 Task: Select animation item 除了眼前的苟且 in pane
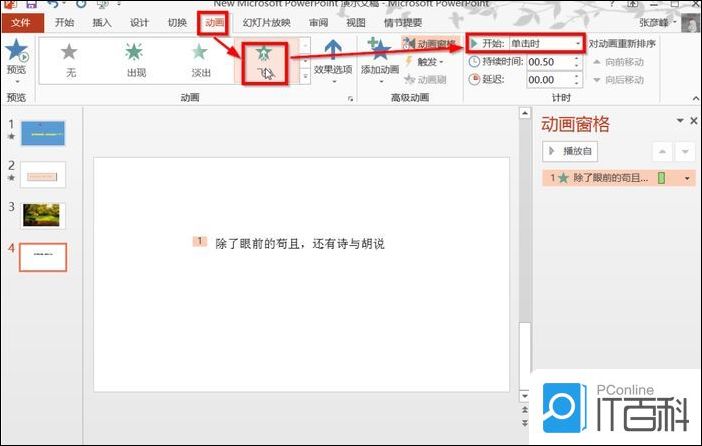[x=619, y=178]
